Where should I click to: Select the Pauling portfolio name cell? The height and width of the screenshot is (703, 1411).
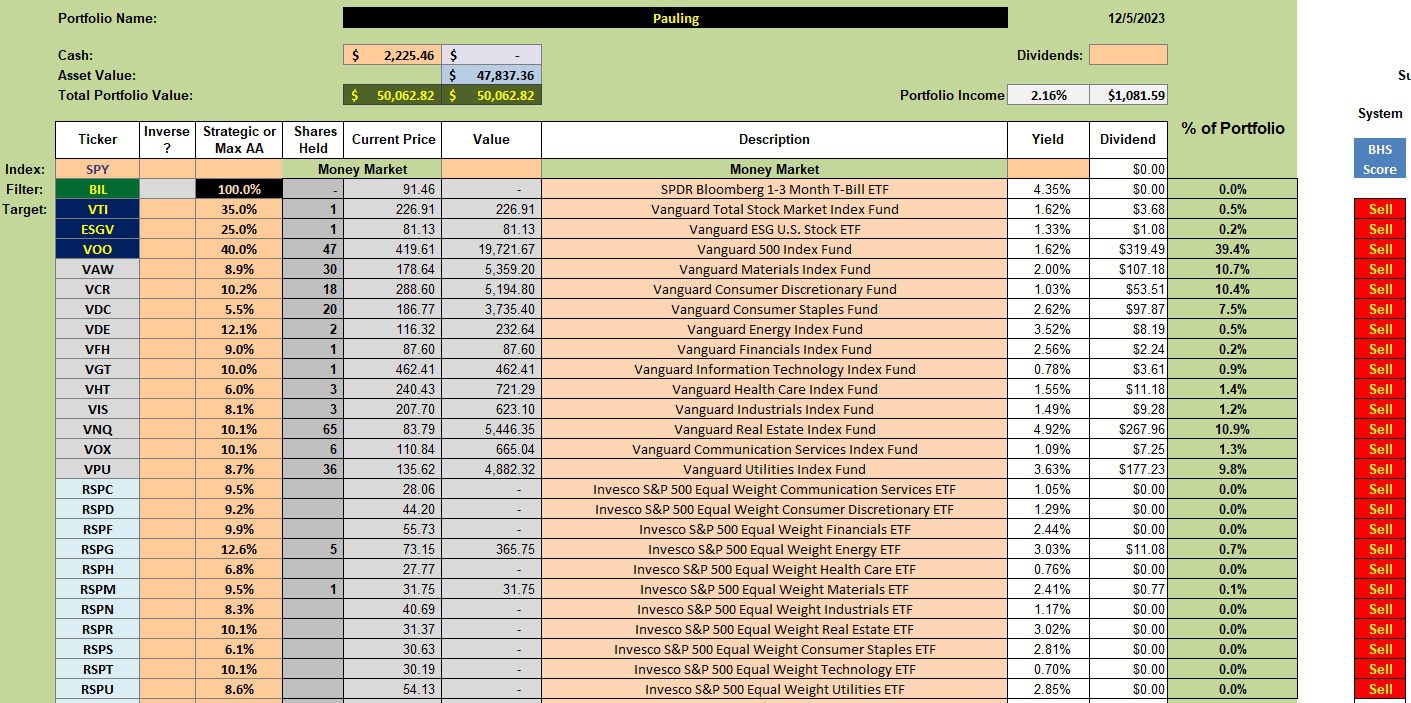click(x=675, y=18)
